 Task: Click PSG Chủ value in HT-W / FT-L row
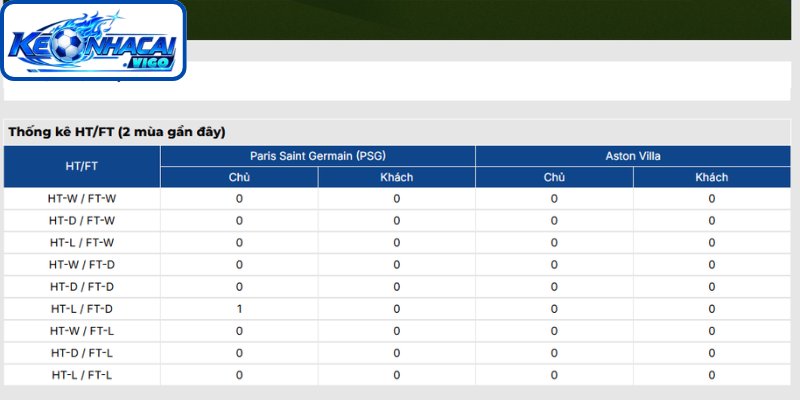239,331
